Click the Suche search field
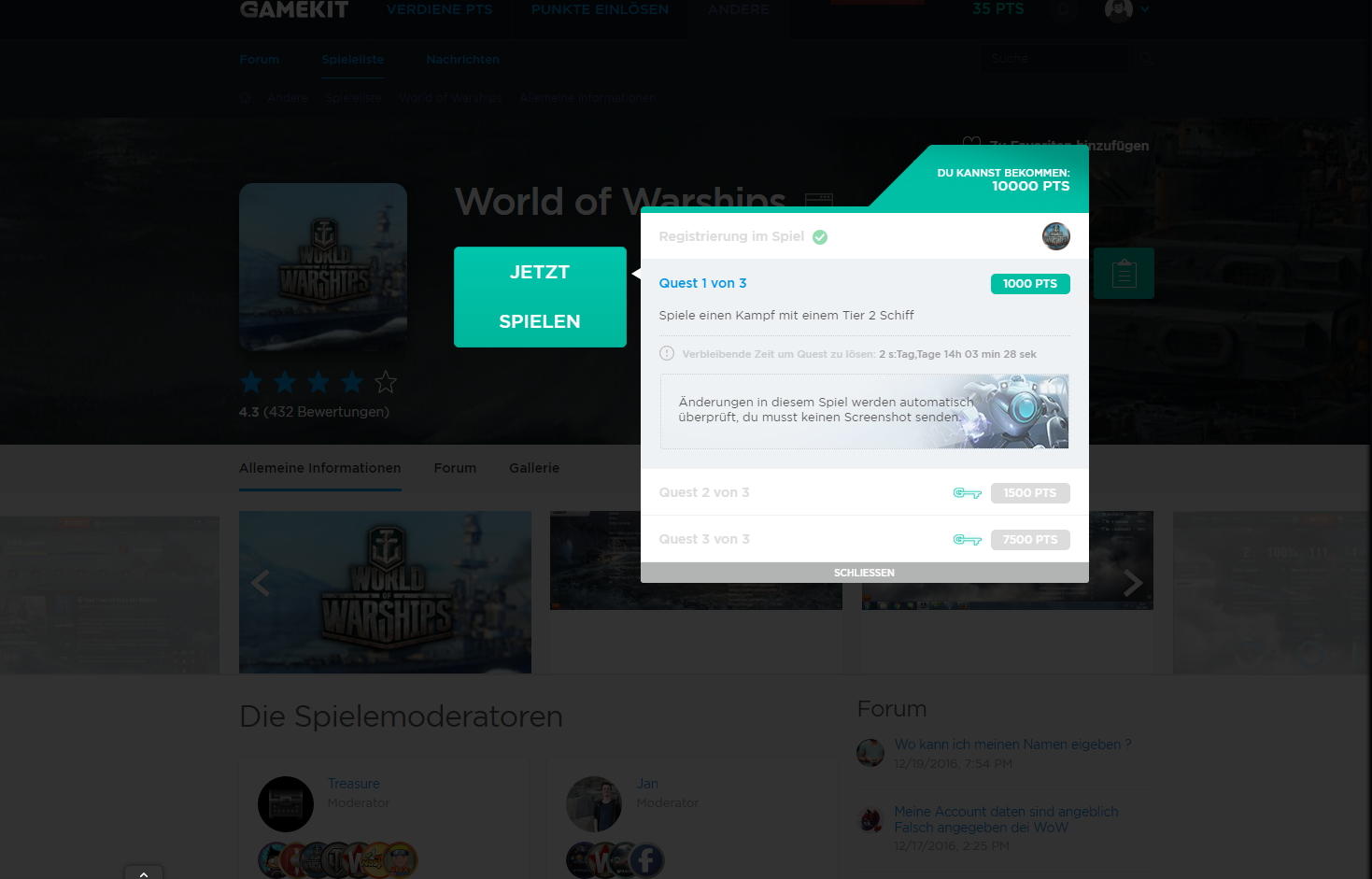Viewport: 1372px width, 879px height. click(1055, 59)
